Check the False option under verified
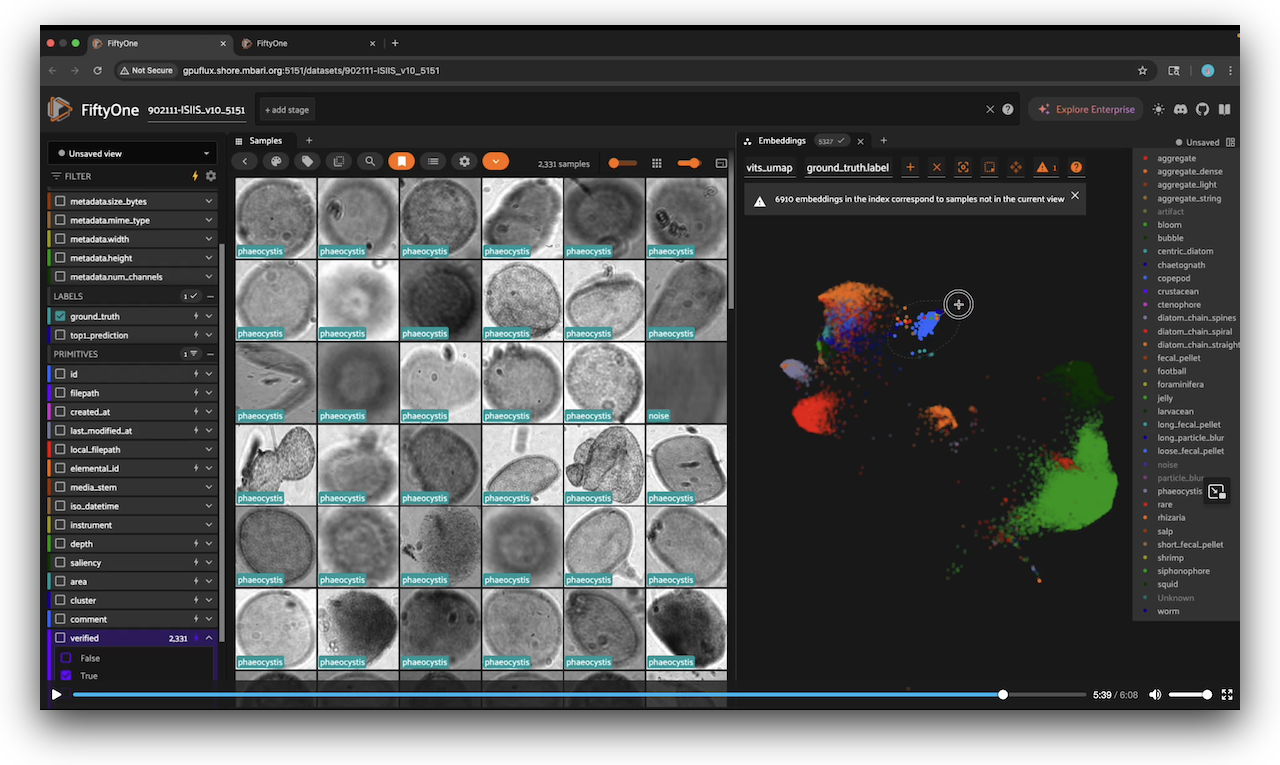 pos(67,658)
